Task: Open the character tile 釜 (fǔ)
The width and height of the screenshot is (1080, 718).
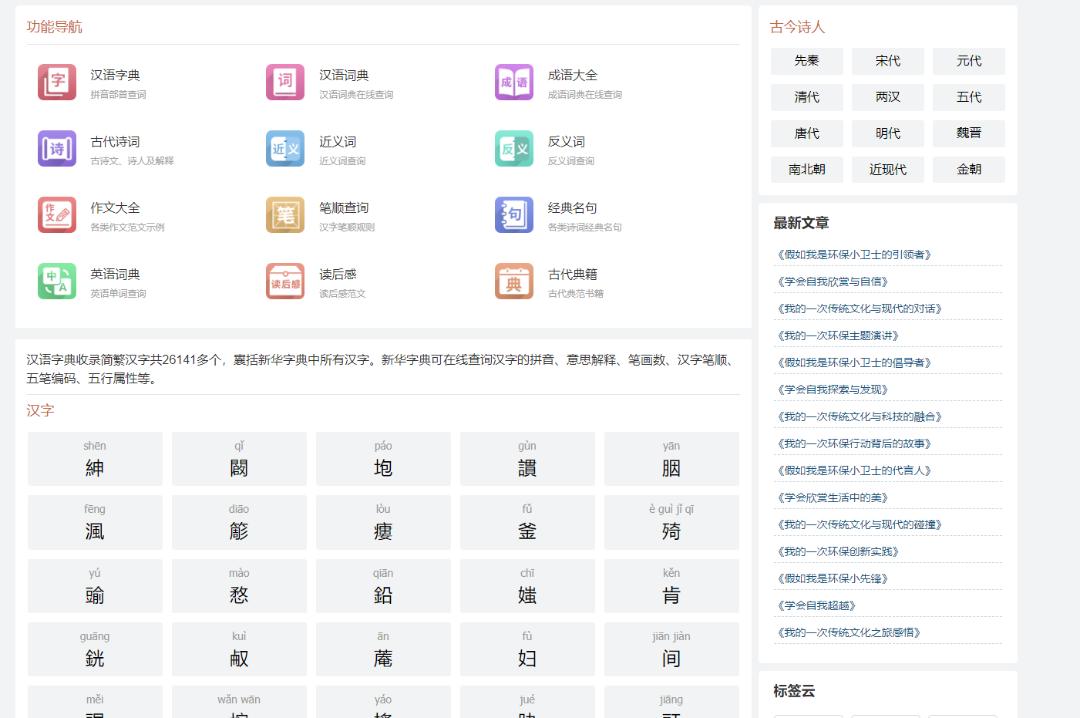Action: tap(527, 522)
